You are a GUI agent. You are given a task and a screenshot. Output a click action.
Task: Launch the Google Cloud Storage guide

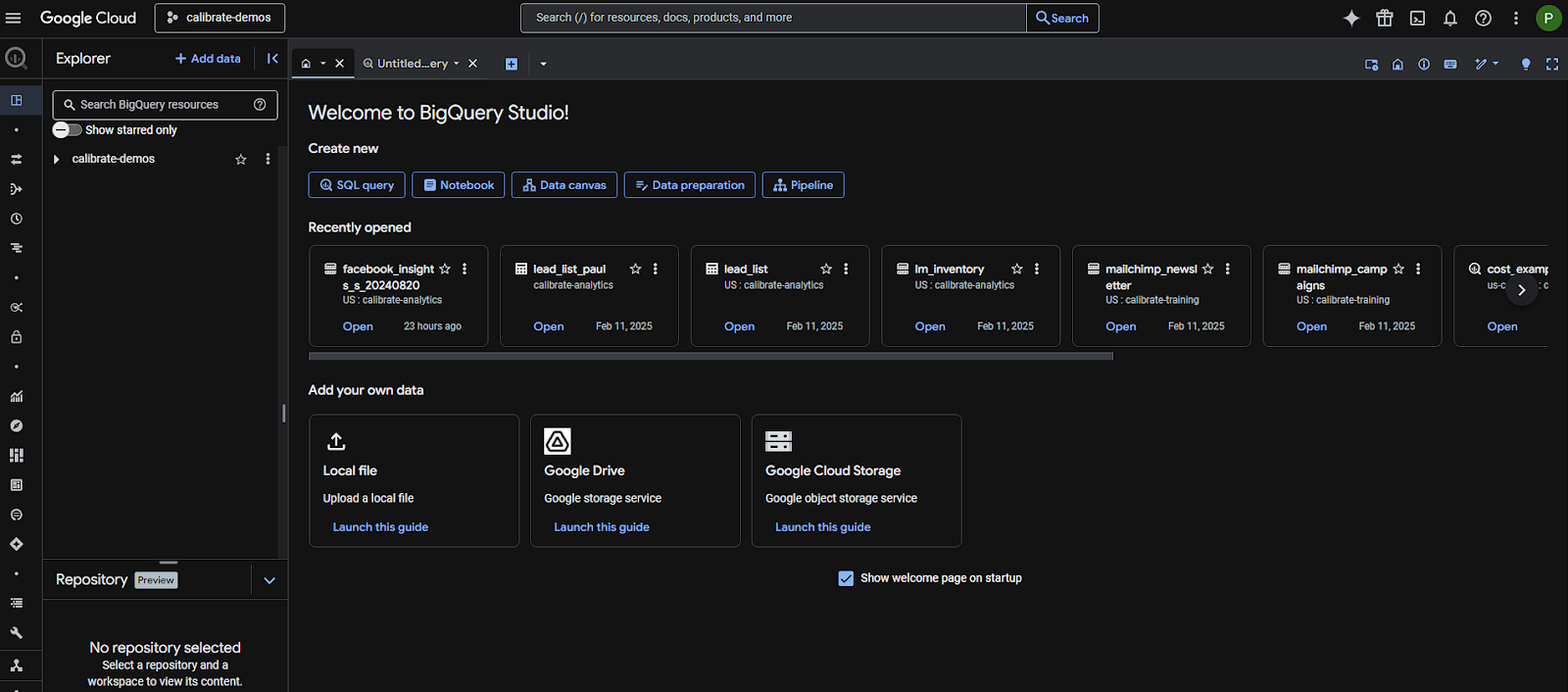coord(823,527)
